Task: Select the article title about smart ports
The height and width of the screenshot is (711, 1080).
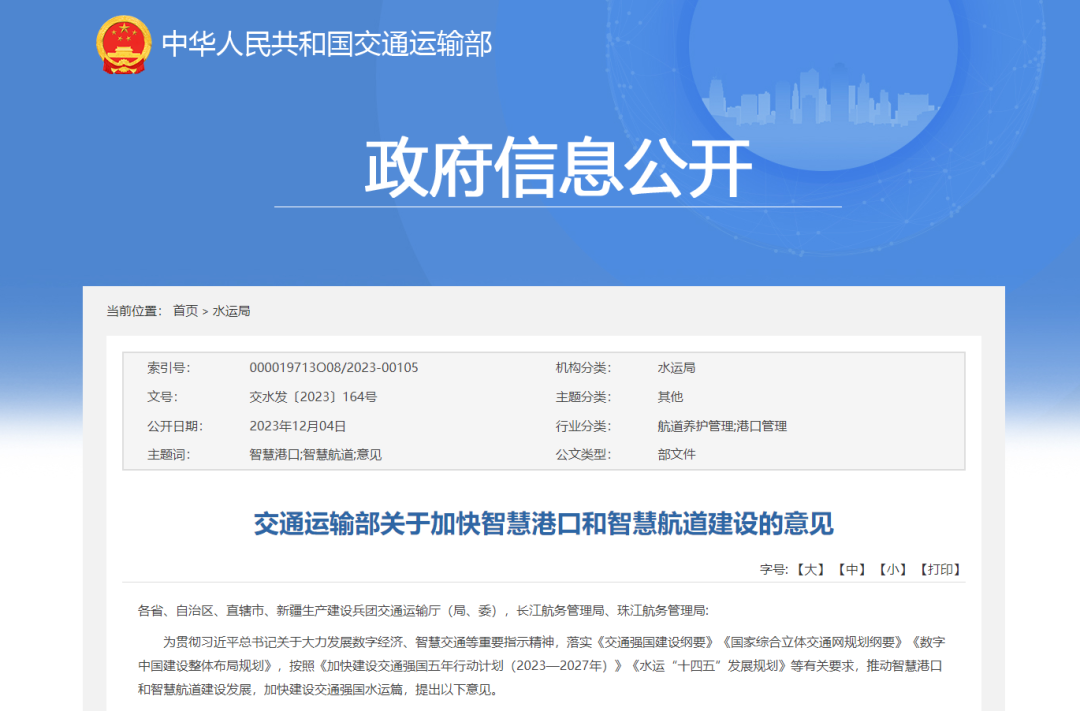Action: [x=540, y=521]
